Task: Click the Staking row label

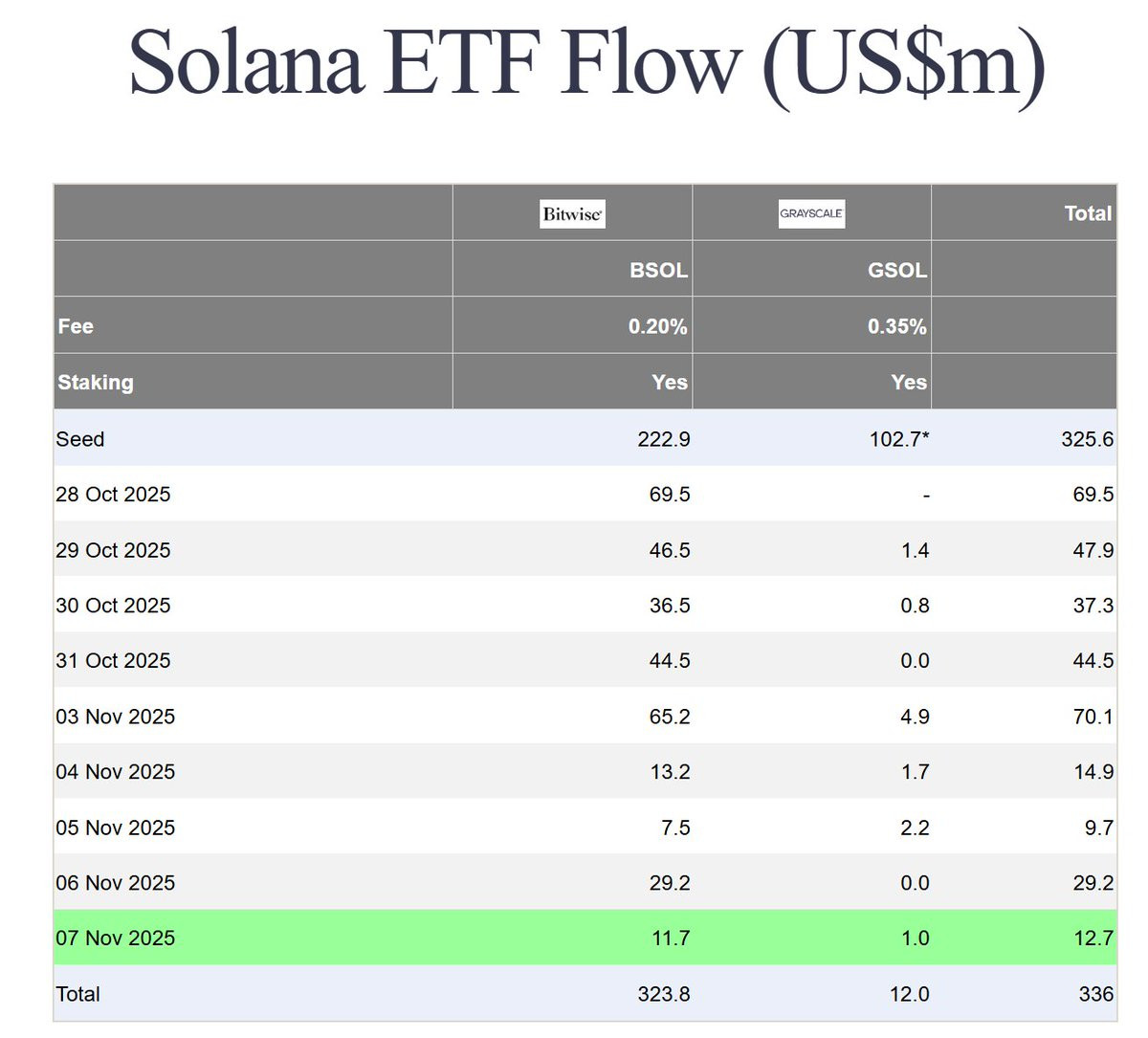Action: [x=96, y=383]
